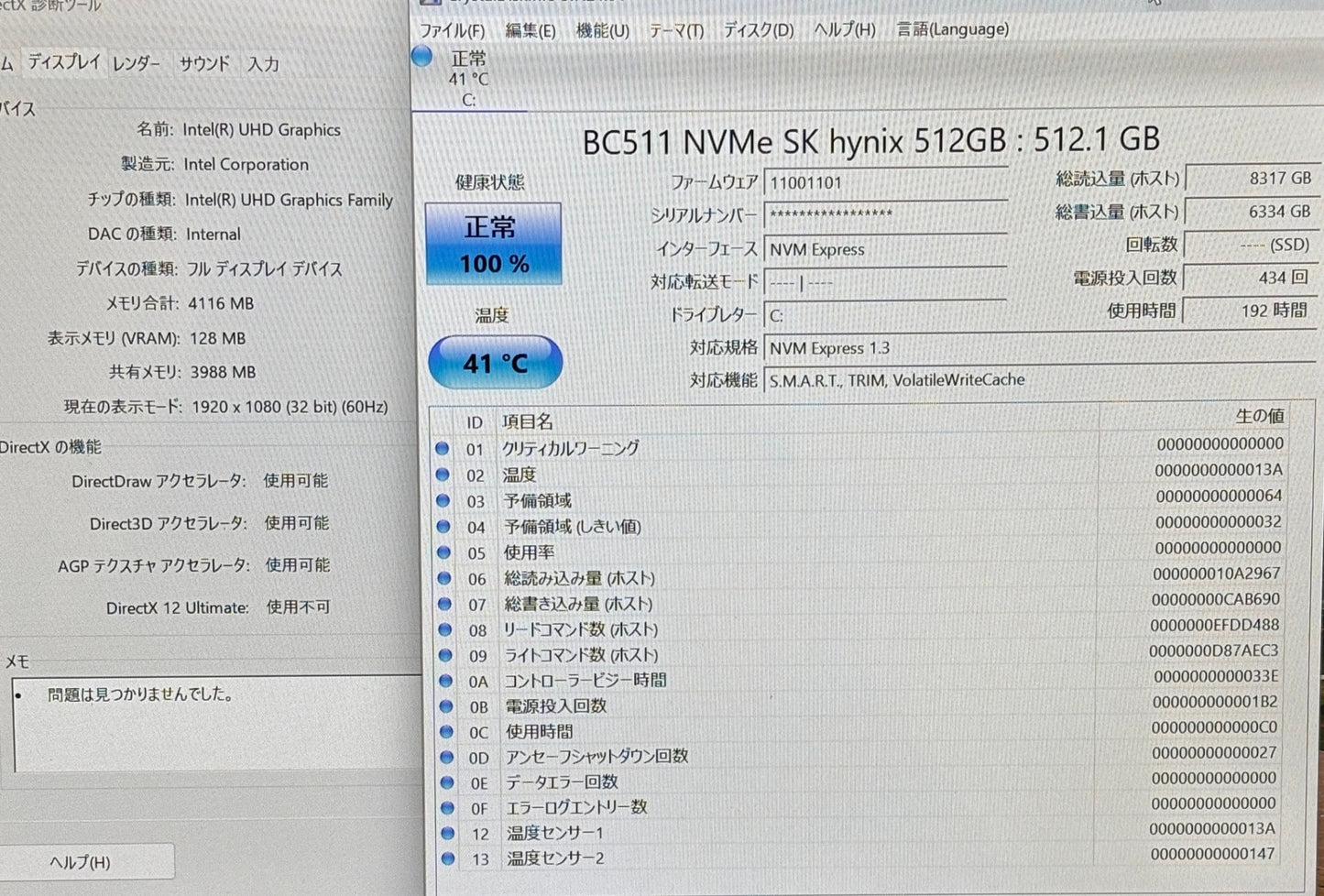Click the VRAM value 128 MB
1324x896 pixels.
click(x=217, y=338)
